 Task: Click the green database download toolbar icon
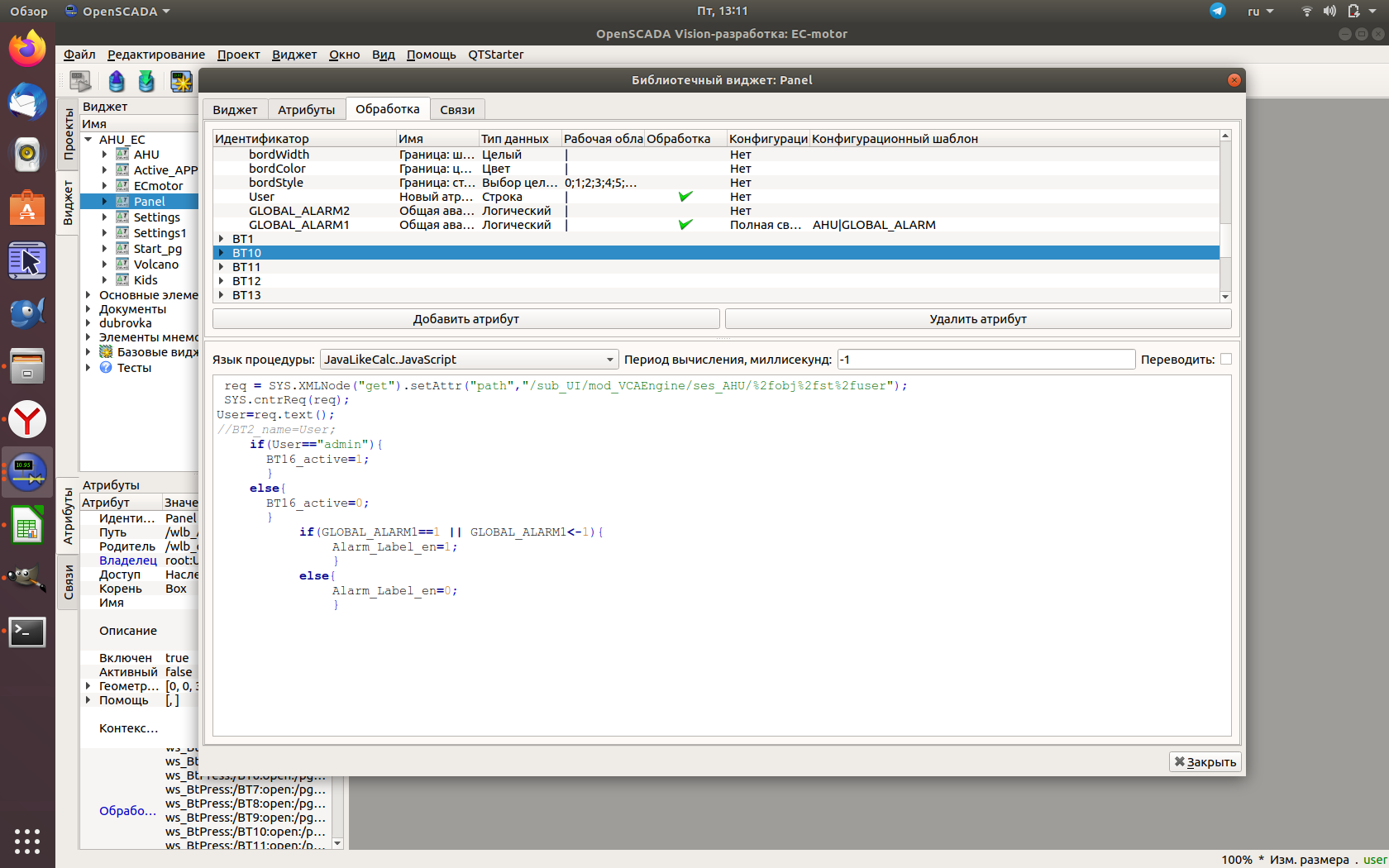click(x=146, y=81)
